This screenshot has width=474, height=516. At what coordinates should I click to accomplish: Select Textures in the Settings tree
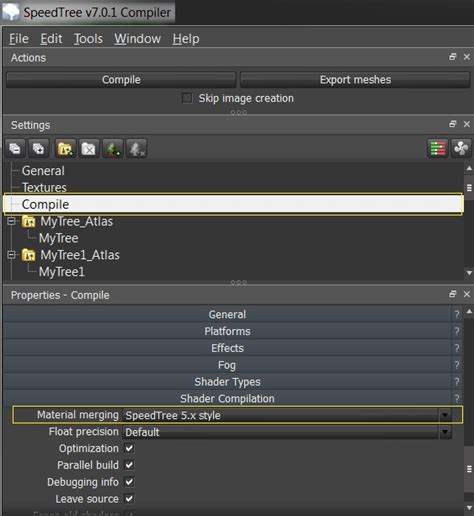(x=44, y=187)
